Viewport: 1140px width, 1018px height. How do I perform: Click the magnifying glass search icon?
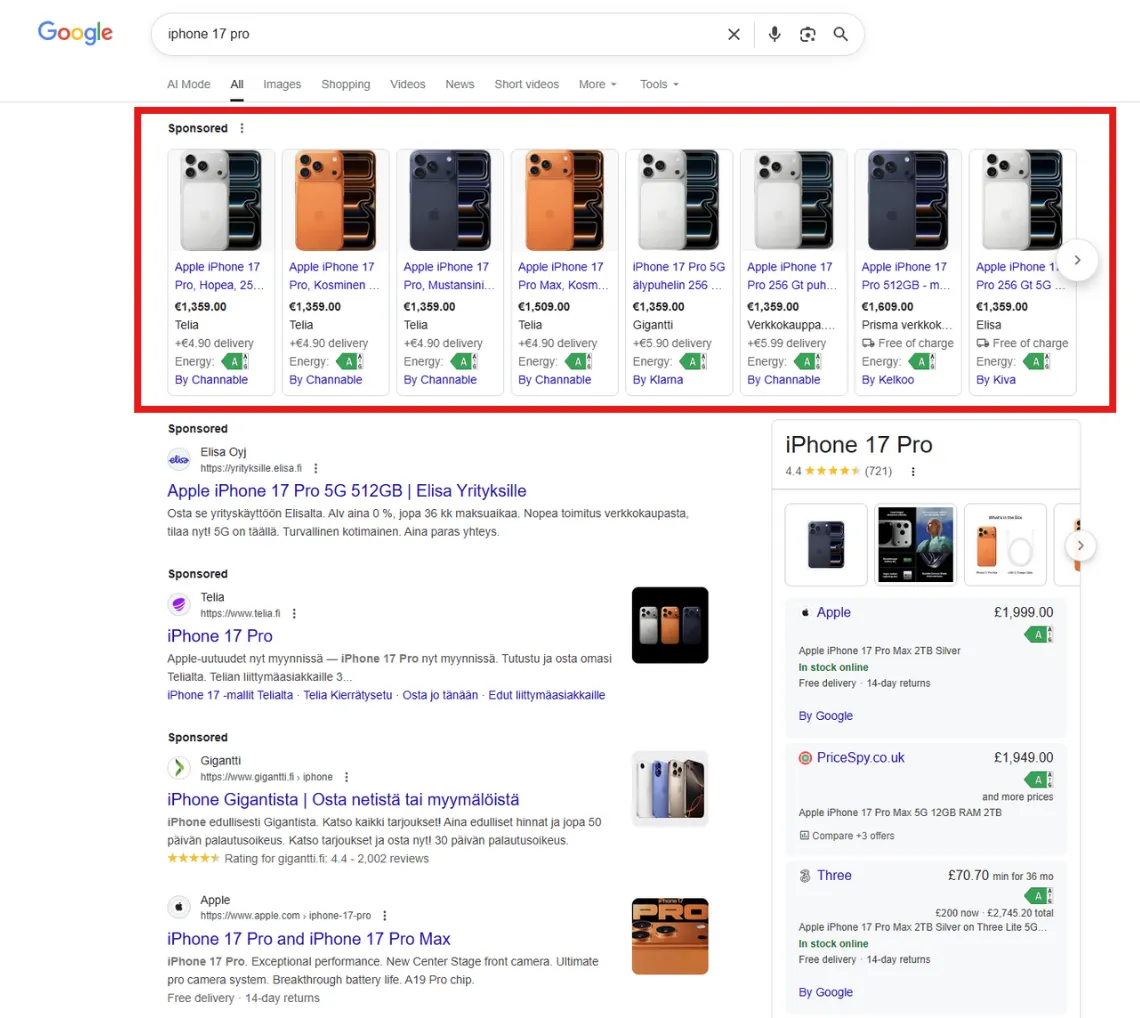click(x=841, y=34)
